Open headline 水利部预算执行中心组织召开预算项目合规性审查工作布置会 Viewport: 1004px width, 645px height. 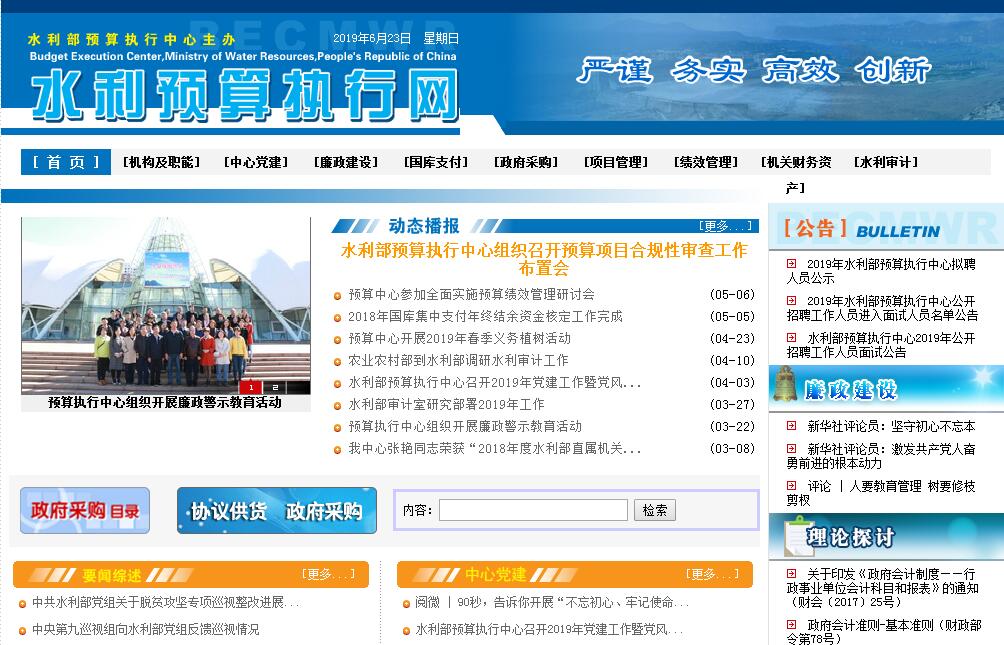tap(544, 259)
